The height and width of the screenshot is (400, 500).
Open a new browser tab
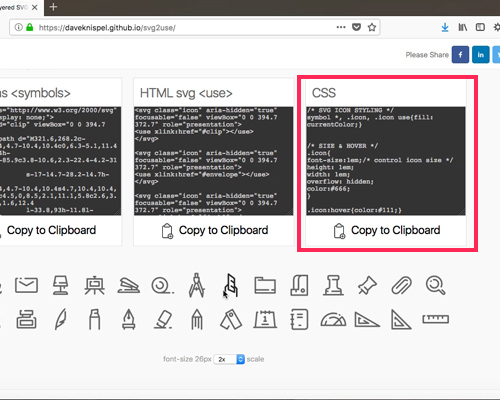point(53,7)
